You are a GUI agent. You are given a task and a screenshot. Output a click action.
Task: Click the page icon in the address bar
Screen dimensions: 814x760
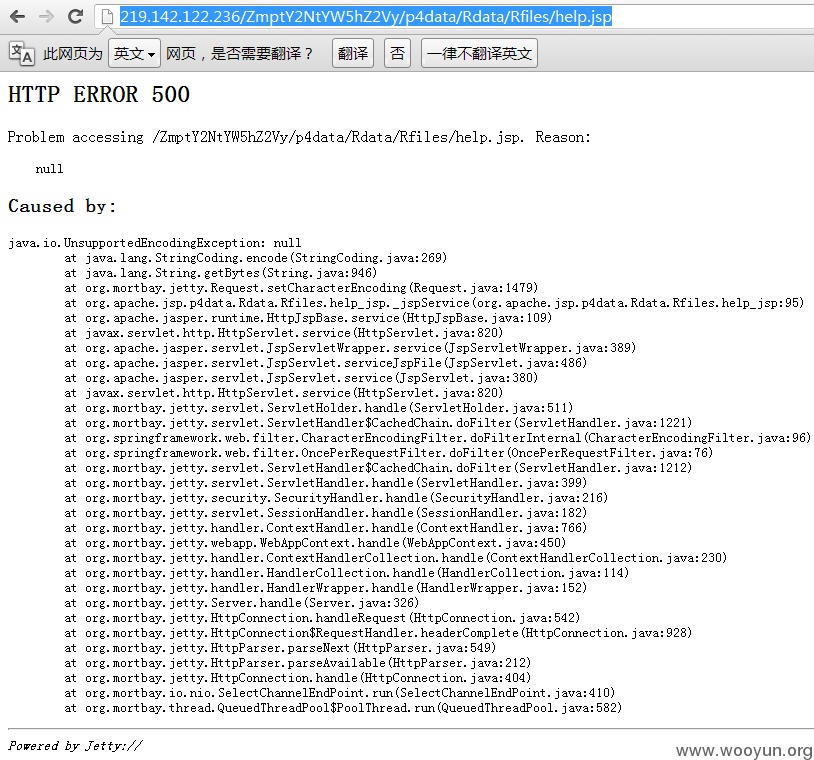107,17
